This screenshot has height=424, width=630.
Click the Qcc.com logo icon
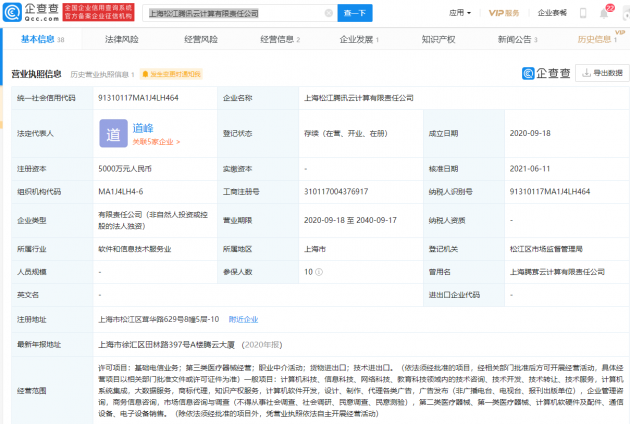(12, 12)
